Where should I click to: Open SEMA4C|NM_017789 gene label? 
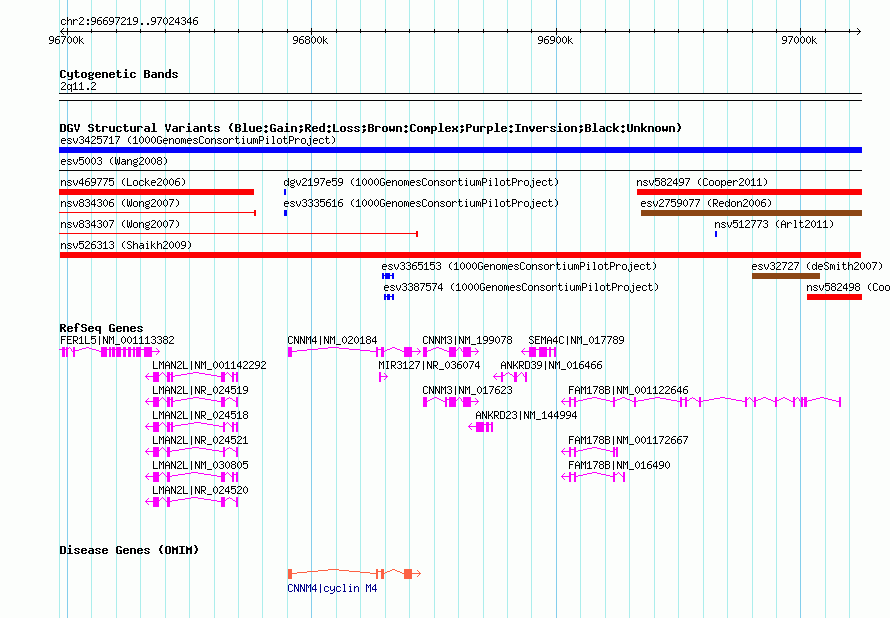point(576,340)
